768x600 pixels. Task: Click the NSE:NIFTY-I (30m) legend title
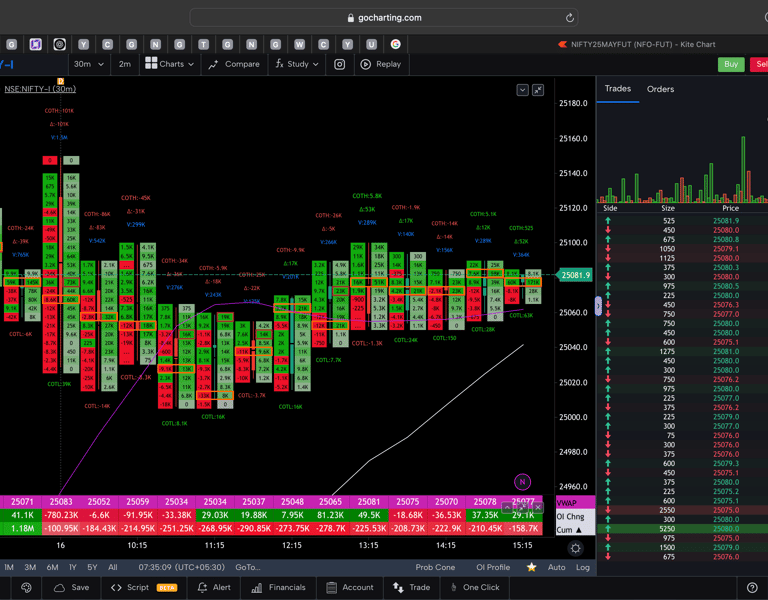click(x=40, y=89)
